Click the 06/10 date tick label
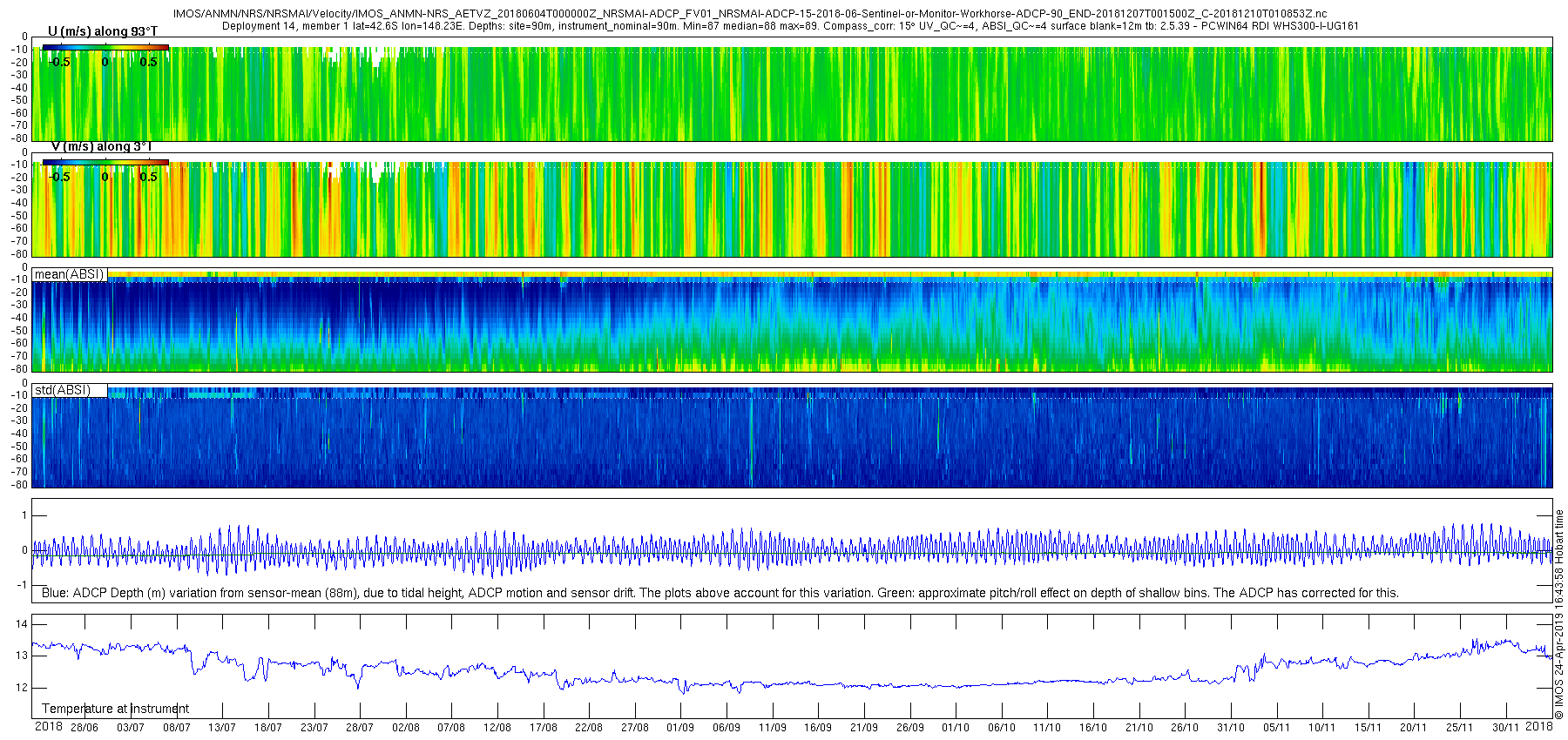This screenshot has width=1568, height=740. [x=1001, y=728]
